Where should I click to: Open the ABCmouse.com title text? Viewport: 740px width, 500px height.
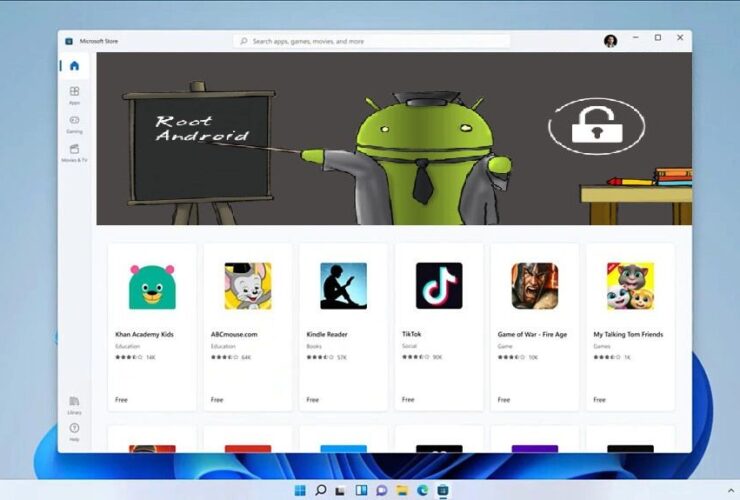(234, 334)
